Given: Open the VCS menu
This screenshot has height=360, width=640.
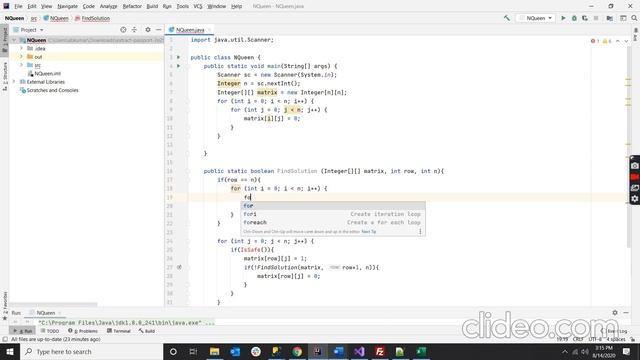Looking at the screenshot, I should (198, 6).
